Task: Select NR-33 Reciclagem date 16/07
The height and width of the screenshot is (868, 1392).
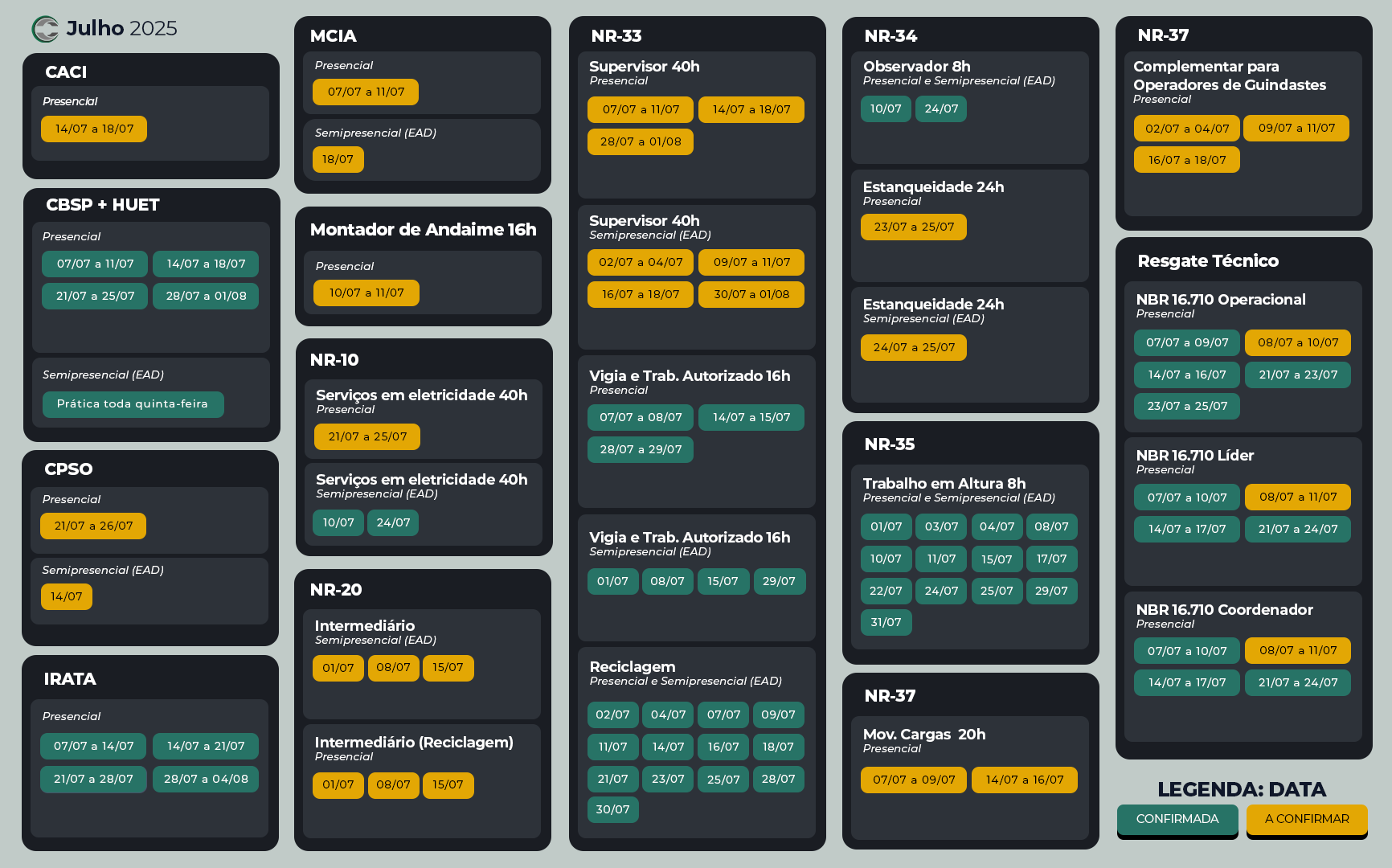Action: (723, 747)
